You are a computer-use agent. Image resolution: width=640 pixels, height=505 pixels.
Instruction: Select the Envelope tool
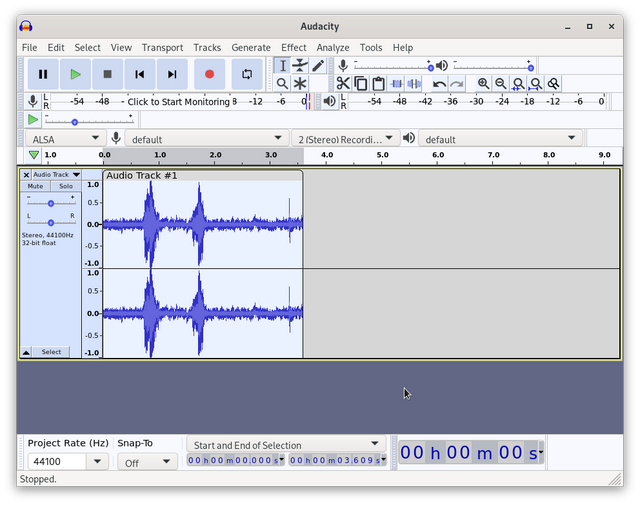click(x=300, y=66)
